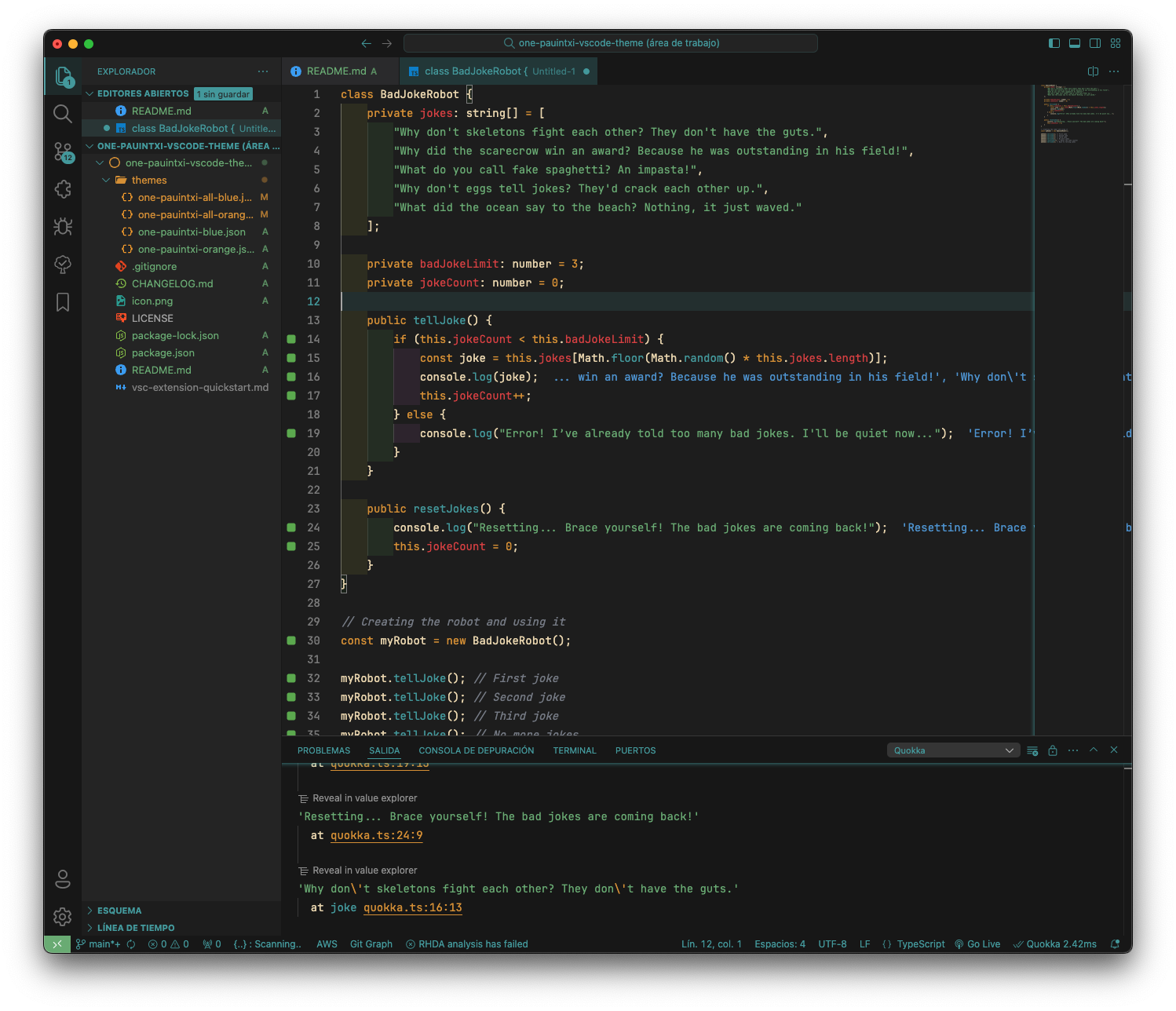Click the workspace search field in title bar
This screenshot has width=1176, height=1011.
(611, 43)
